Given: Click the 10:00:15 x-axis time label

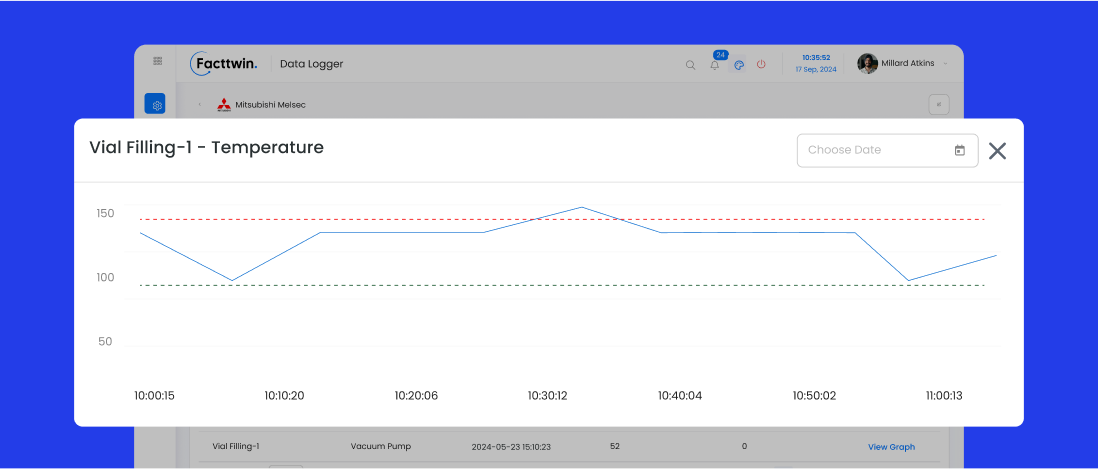Looking at the screenshot, I should [x=154, y=396].
